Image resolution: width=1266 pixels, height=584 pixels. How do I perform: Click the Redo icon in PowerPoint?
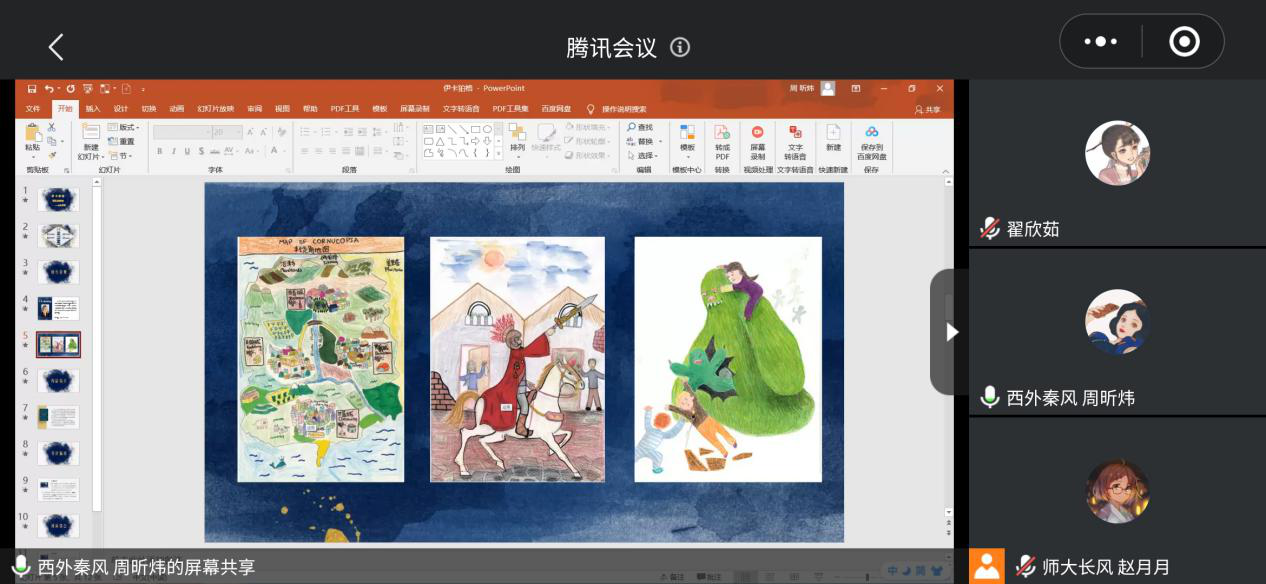coord(71,89)
